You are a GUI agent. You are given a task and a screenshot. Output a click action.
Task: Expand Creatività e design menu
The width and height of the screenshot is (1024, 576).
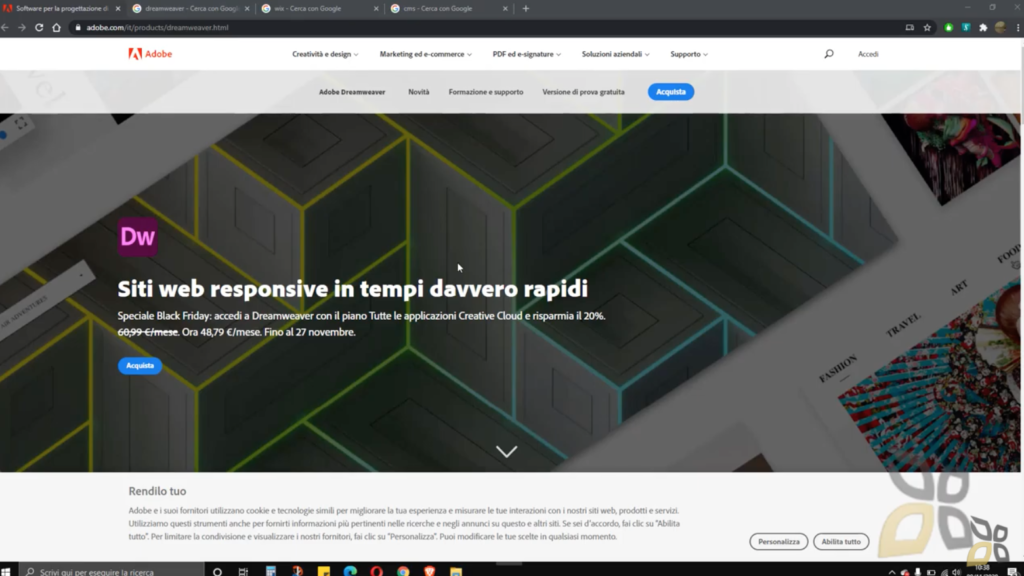[x=325, y=54]
